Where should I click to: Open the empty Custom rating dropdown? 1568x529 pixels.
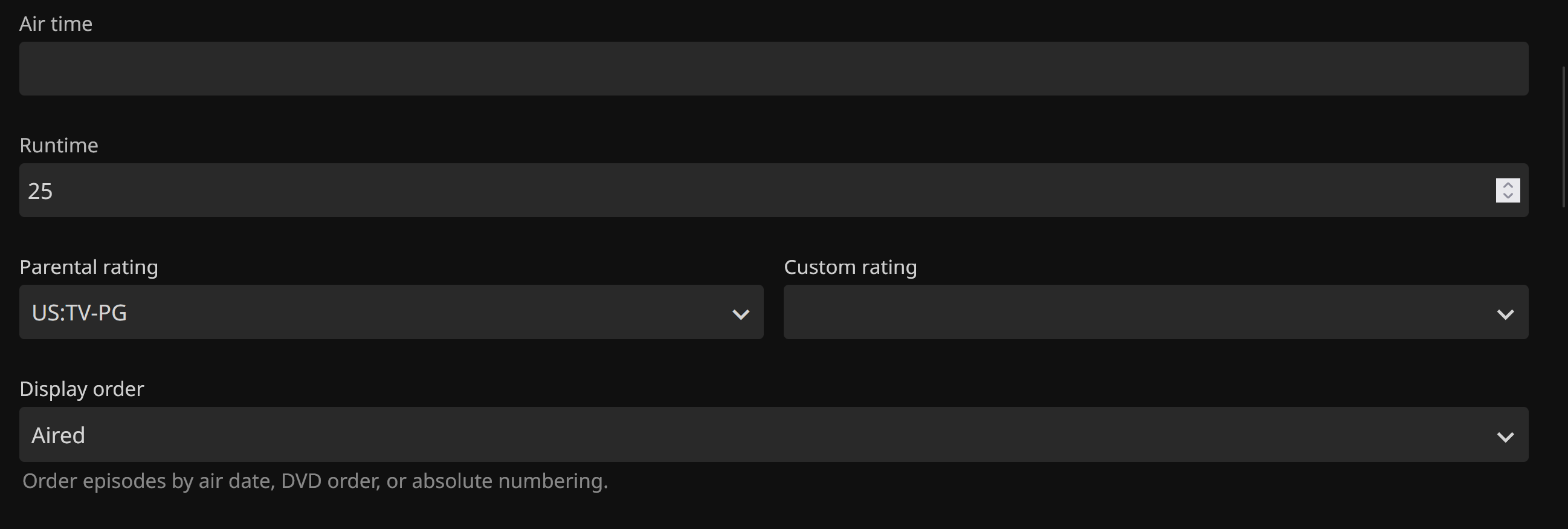point(1144,313)
